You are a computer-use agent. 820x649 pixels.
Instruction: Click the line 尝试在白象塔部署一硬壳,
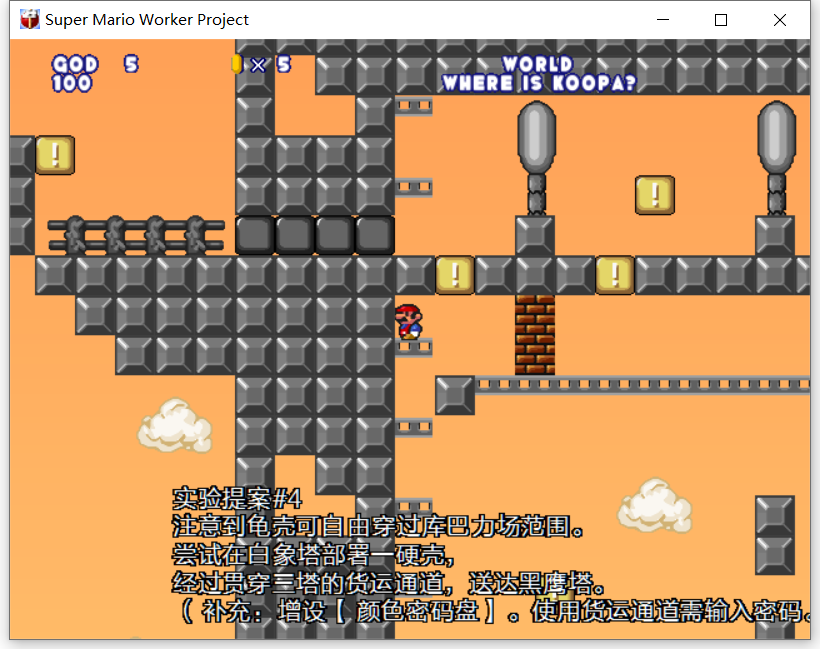pyautogui.click(x=313, y=554)
